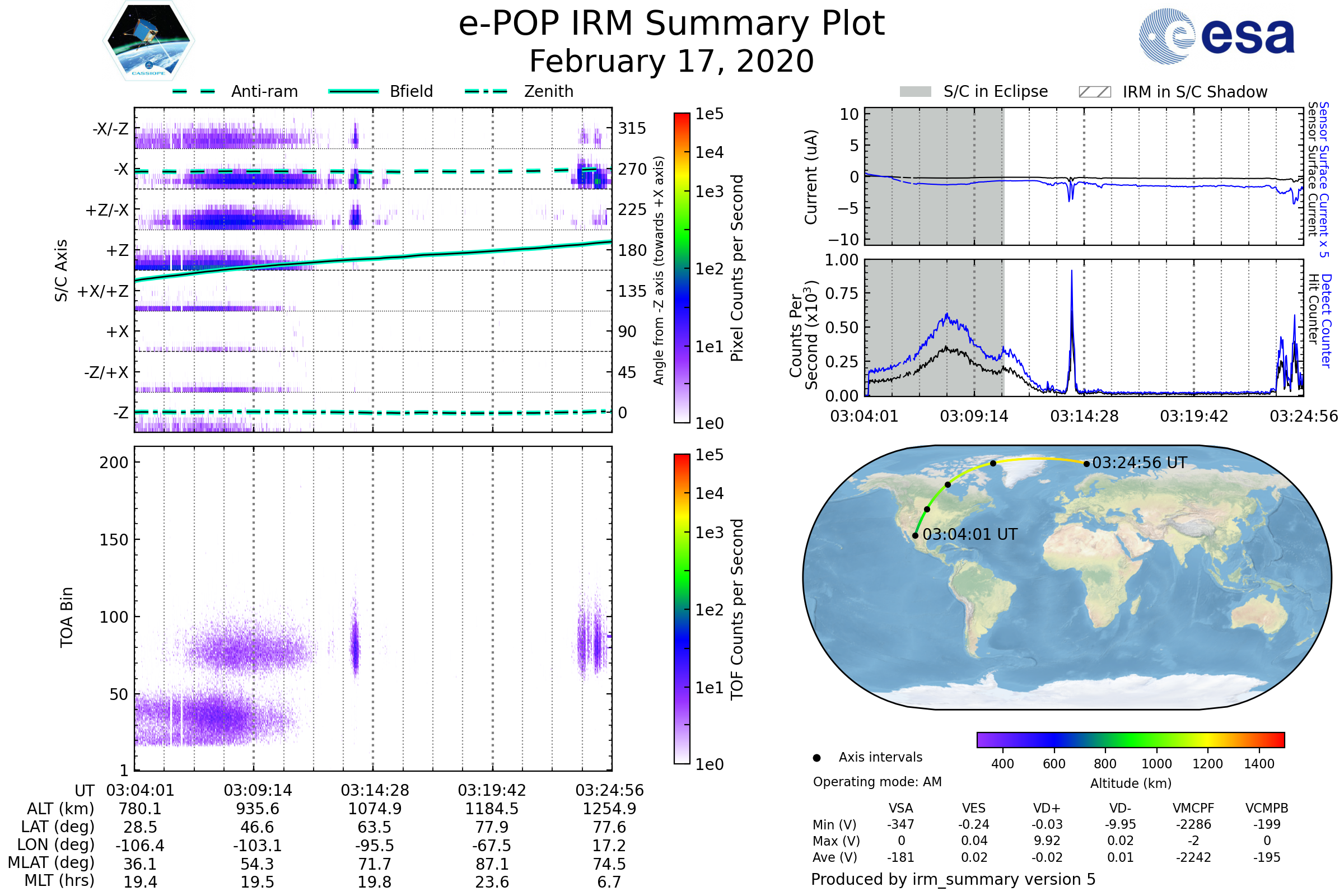Click the VMCPF column header

tap(1193, 808)
